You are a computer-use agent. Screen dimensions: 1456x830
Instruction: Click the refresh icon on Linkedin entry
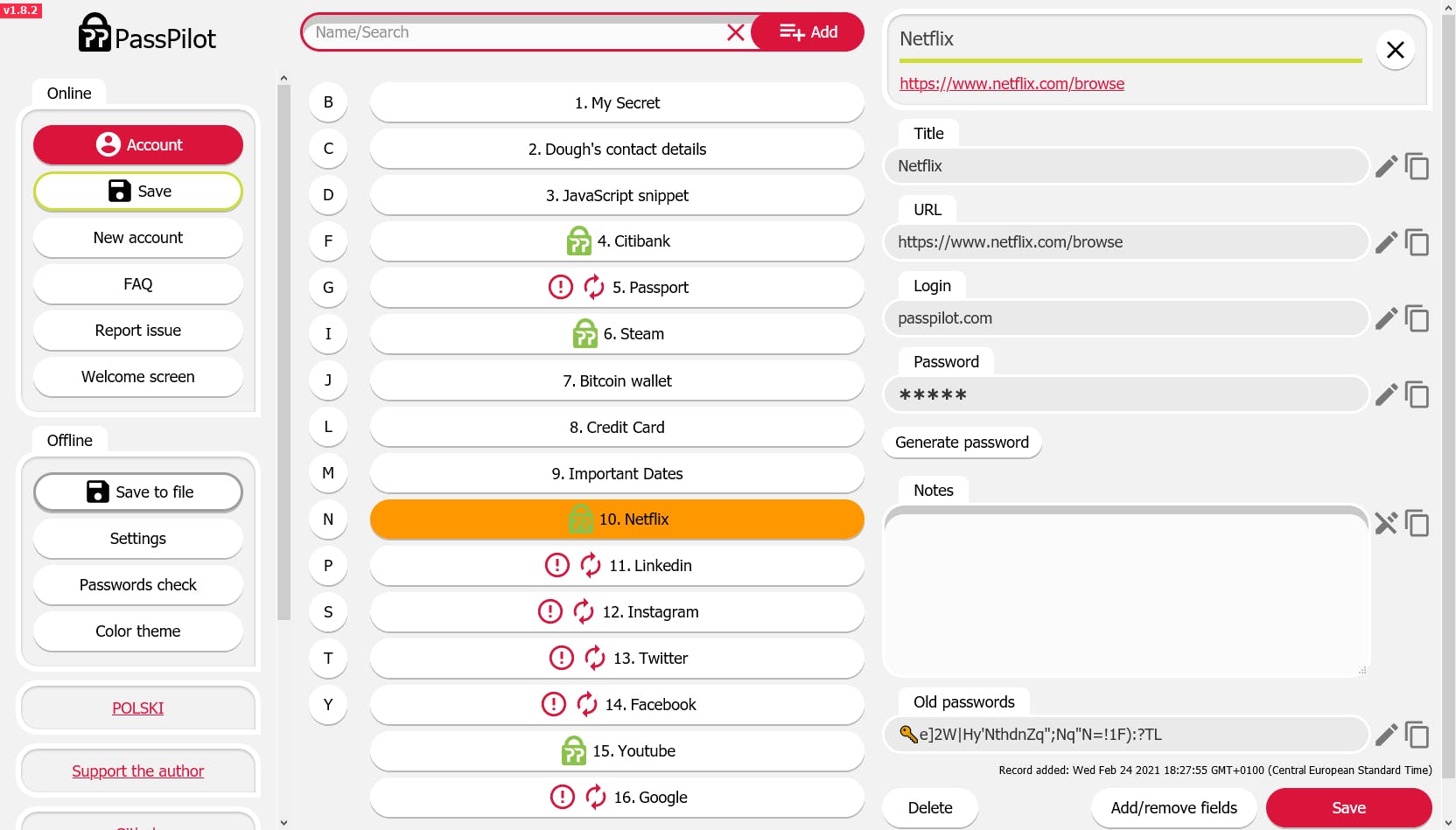coord(591,565)
